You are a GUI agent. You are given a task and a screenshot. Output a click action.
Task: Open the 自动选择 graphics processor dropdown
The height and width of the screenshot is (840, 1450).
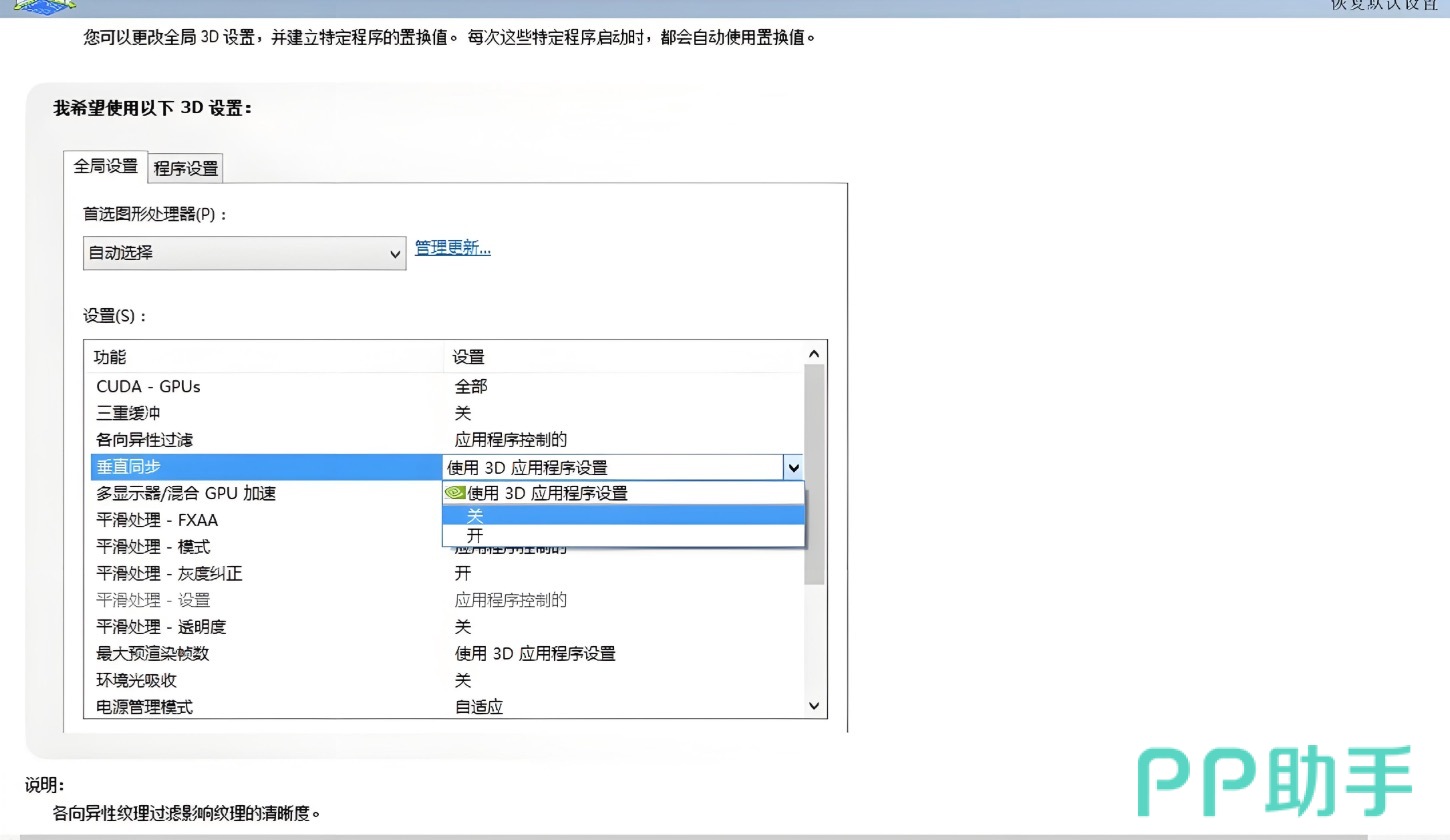coord(244,253)
